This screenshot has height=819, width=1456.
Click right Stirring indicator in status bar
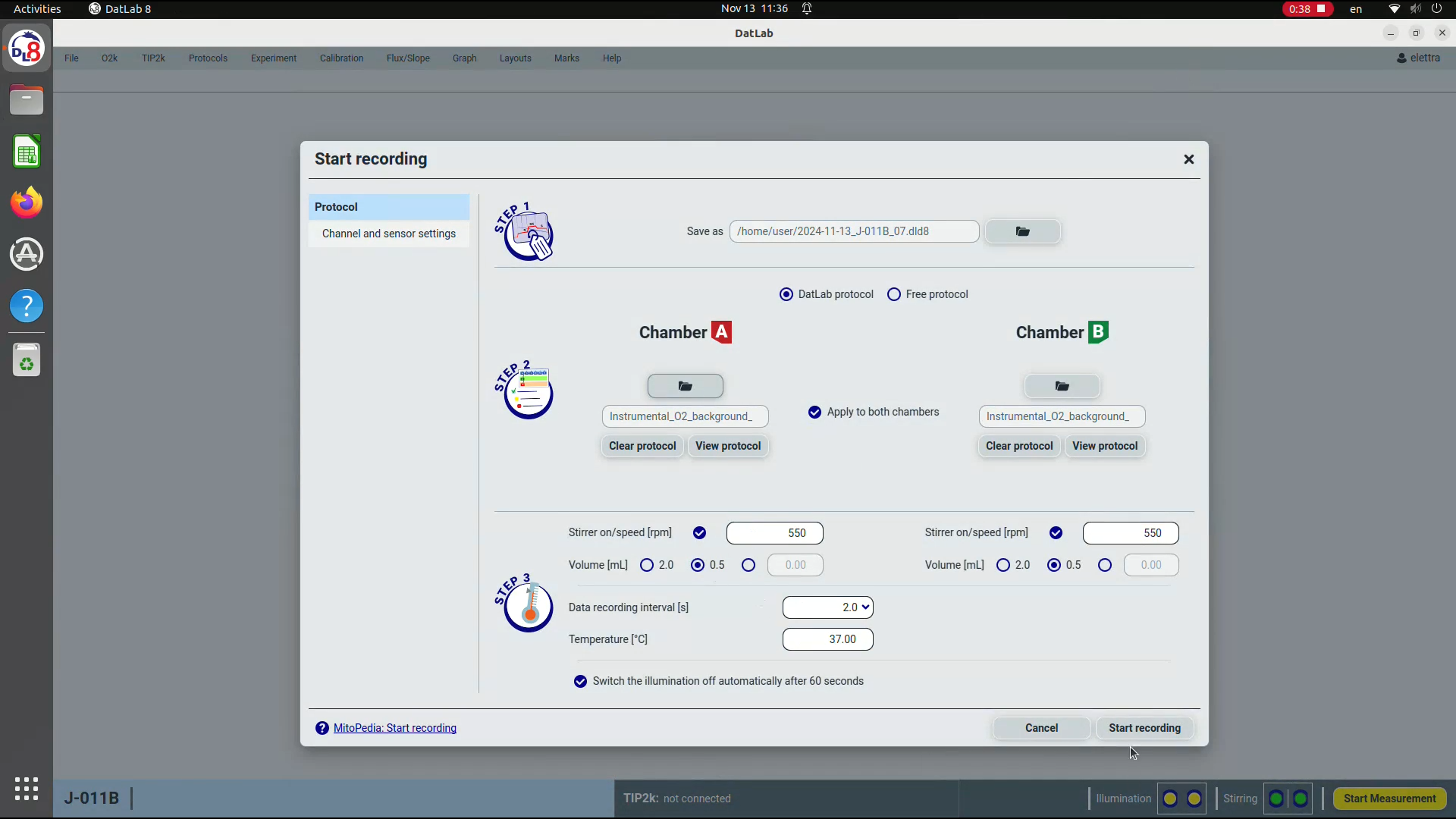coord(1301,799)
